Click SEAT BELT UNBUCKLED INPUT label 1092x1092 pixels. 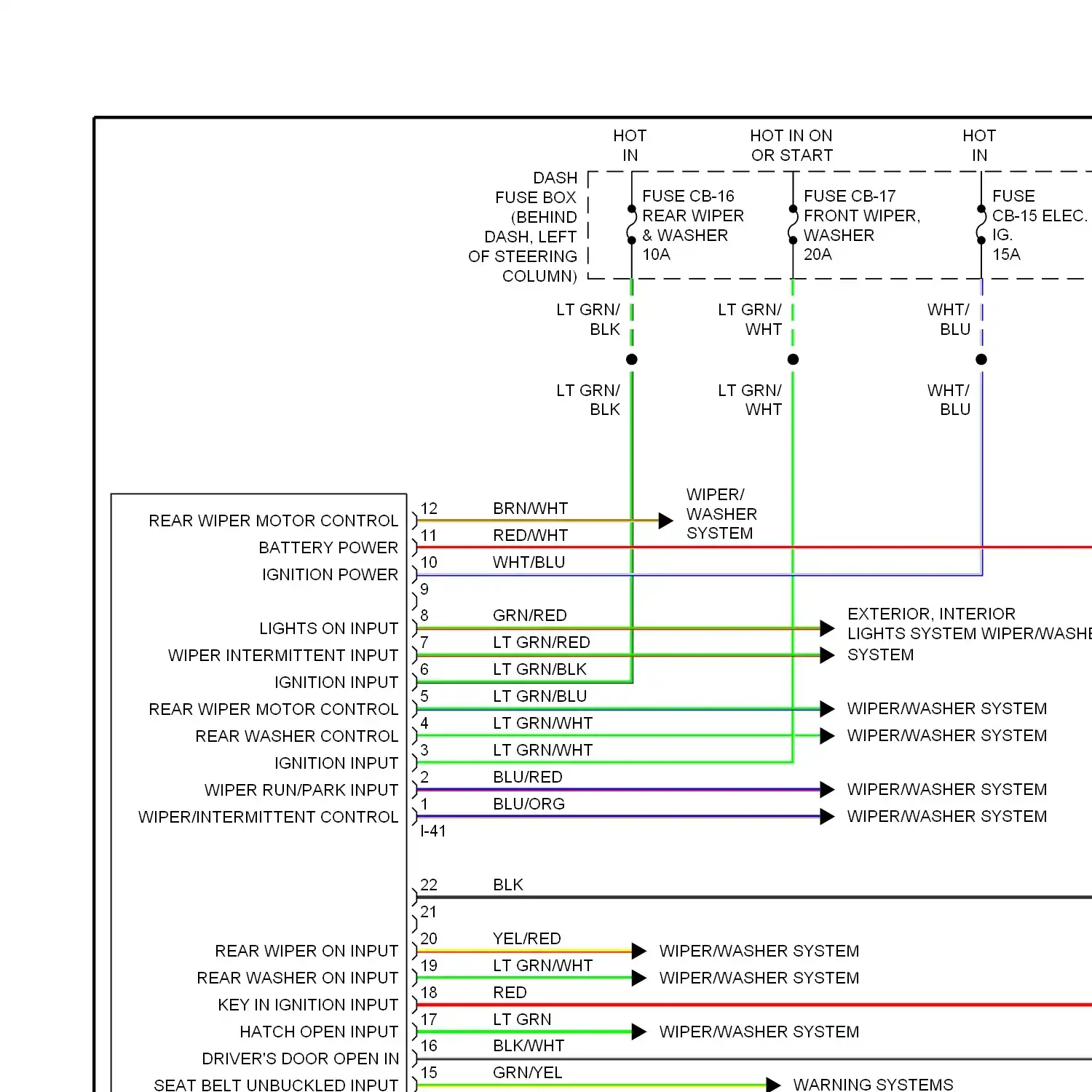coord(276,1085)
